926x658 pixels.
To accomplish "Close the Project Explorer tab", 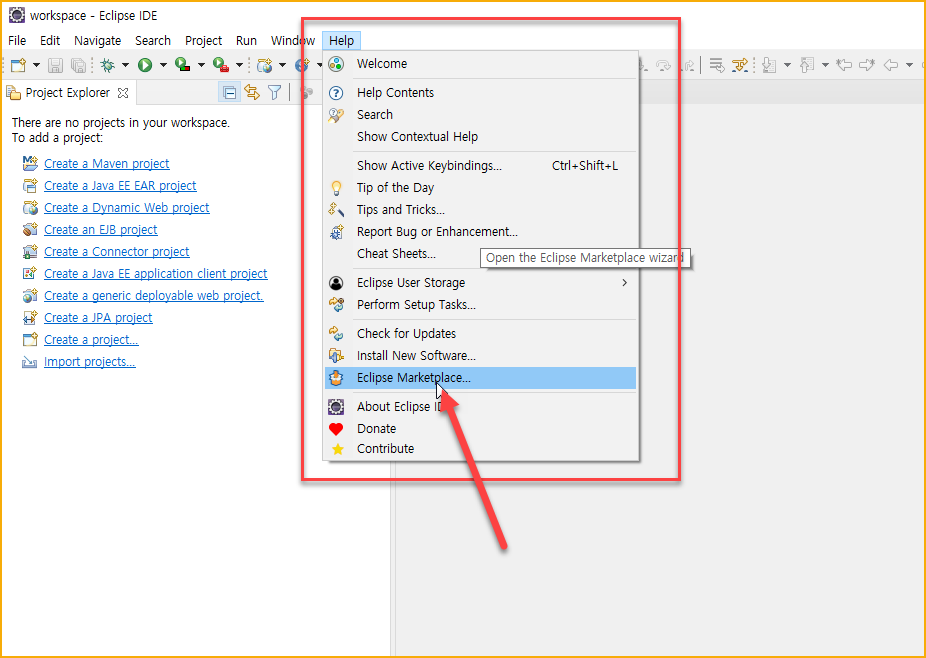I will [x=123, y=93].
